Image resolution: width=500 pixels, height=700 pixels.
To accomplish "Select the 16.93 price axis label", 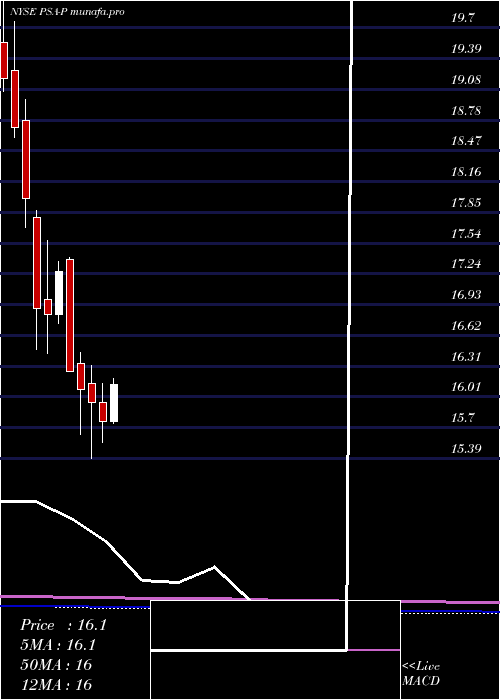I will point(466,295).
